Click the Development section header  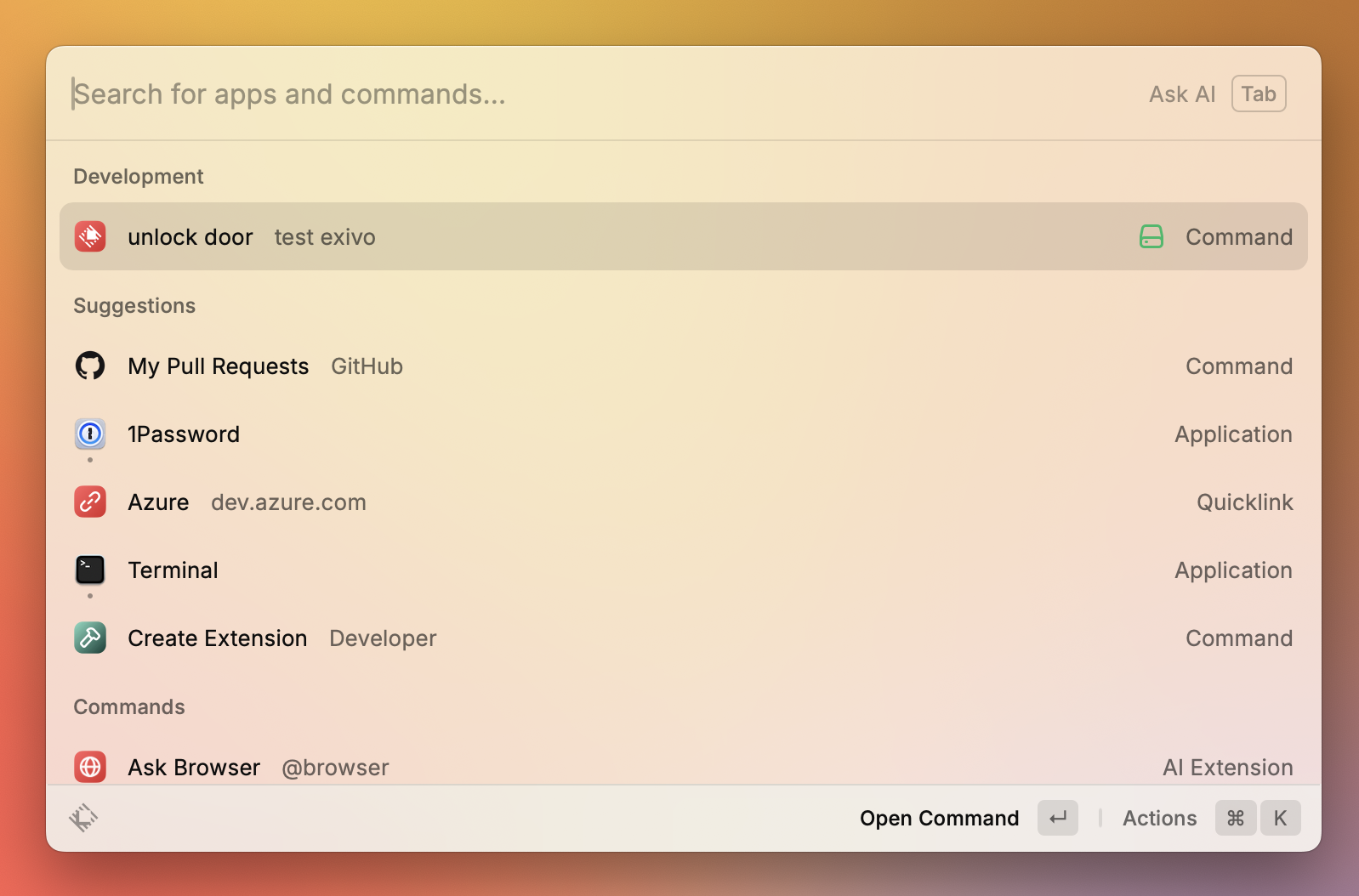[139, 176]
